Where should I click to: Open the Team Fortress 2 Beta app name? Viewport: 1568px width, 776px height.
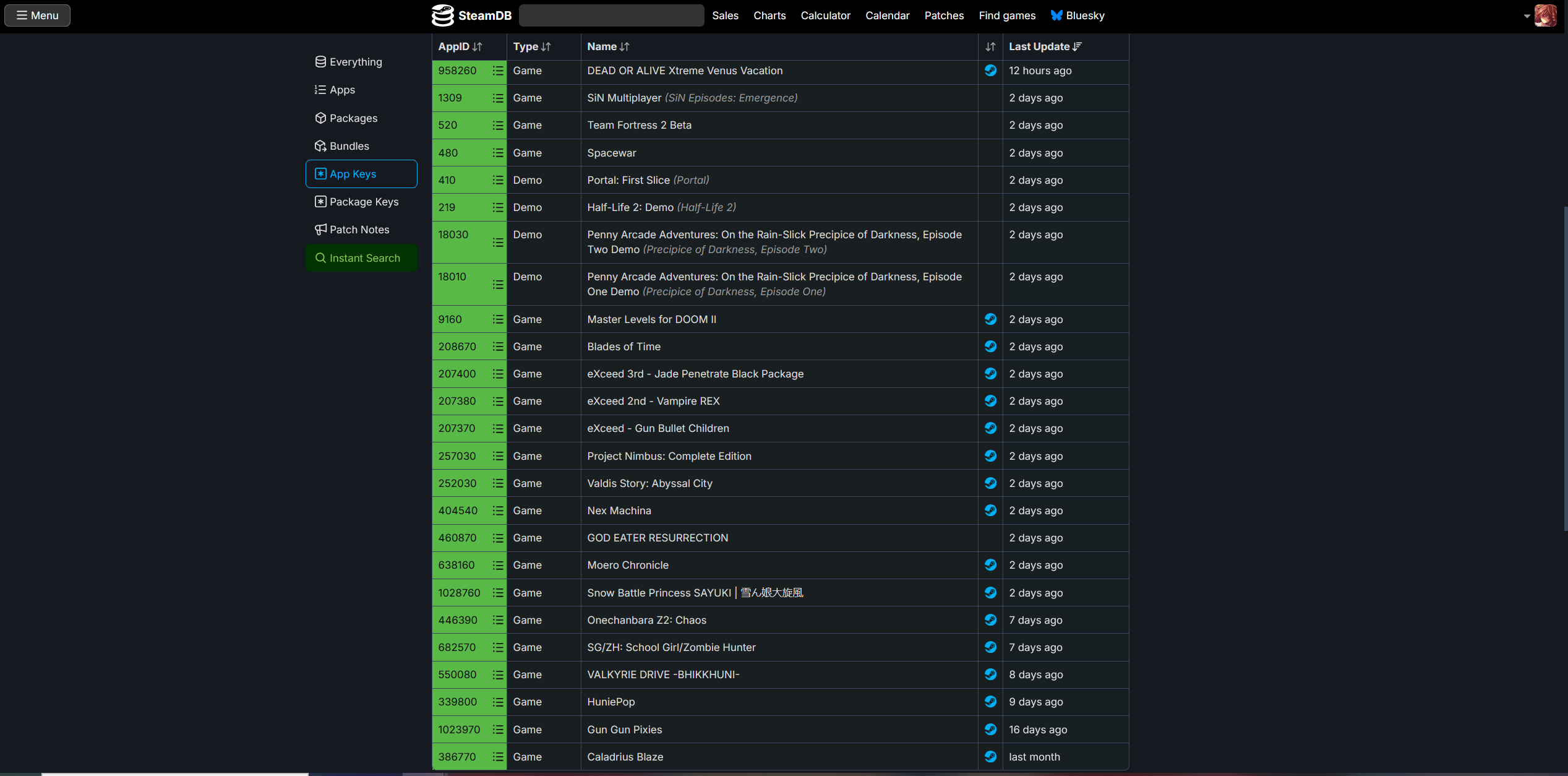(639, 125)
